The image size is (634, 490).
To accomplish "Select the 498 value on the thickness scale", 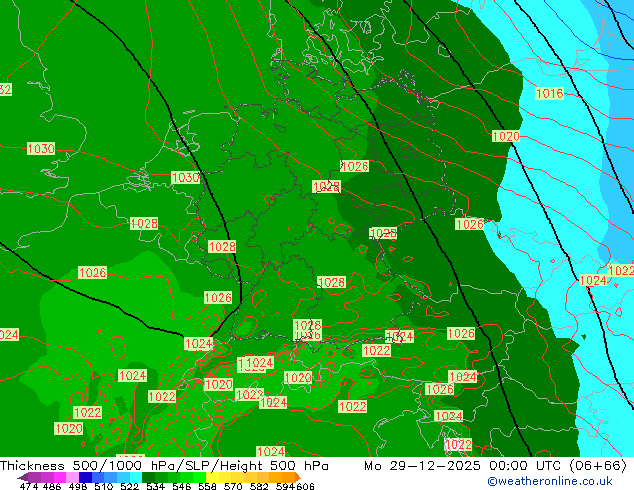I will coord(78,486).
